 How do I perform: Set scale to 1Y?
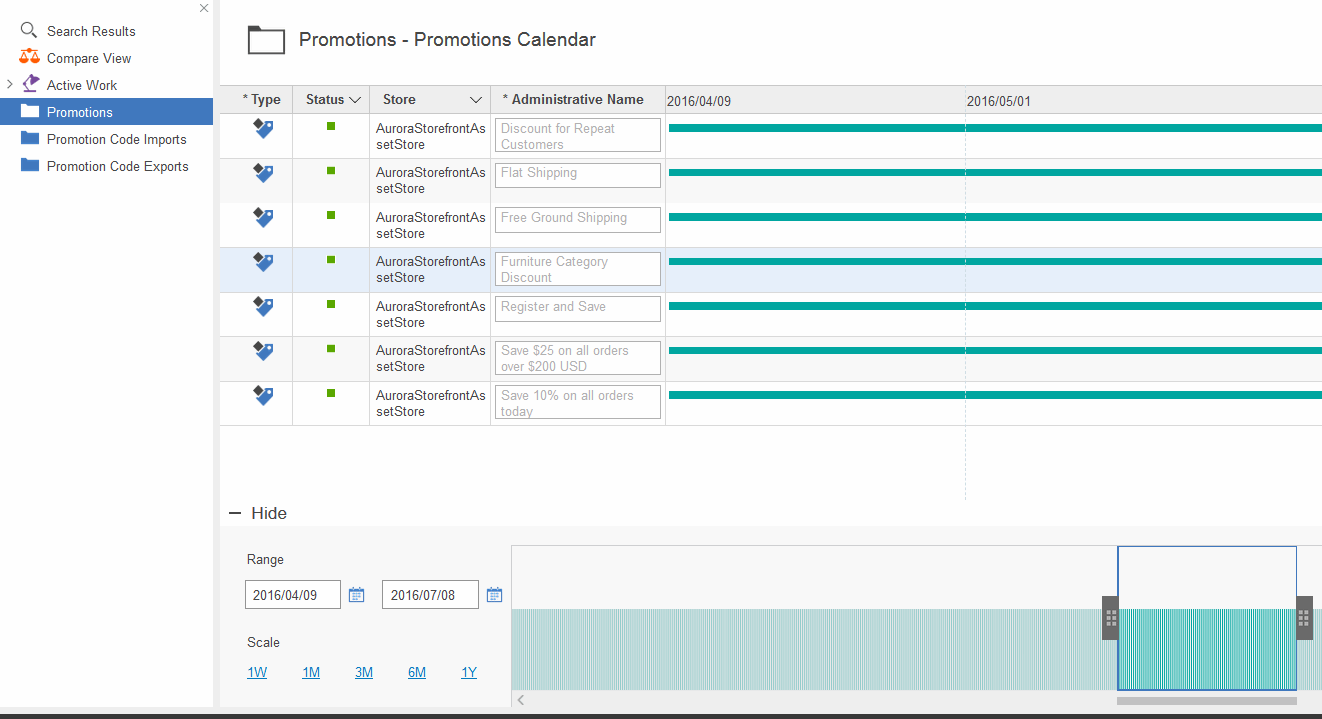[469, 673]
